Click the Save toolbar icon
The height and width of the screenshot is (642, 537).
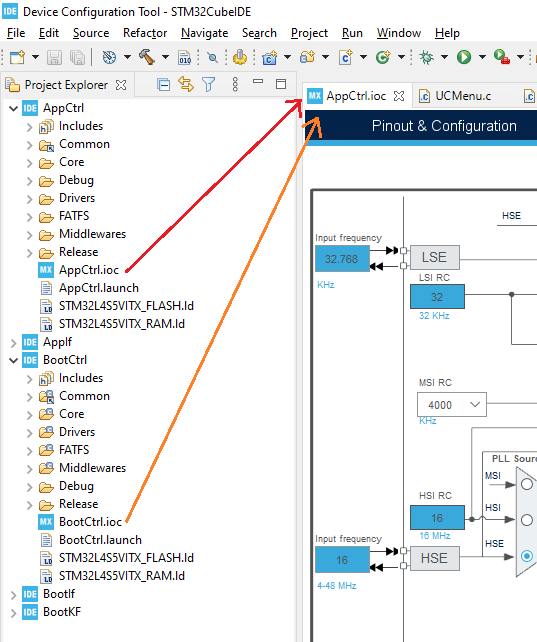(x=54, y=57)
